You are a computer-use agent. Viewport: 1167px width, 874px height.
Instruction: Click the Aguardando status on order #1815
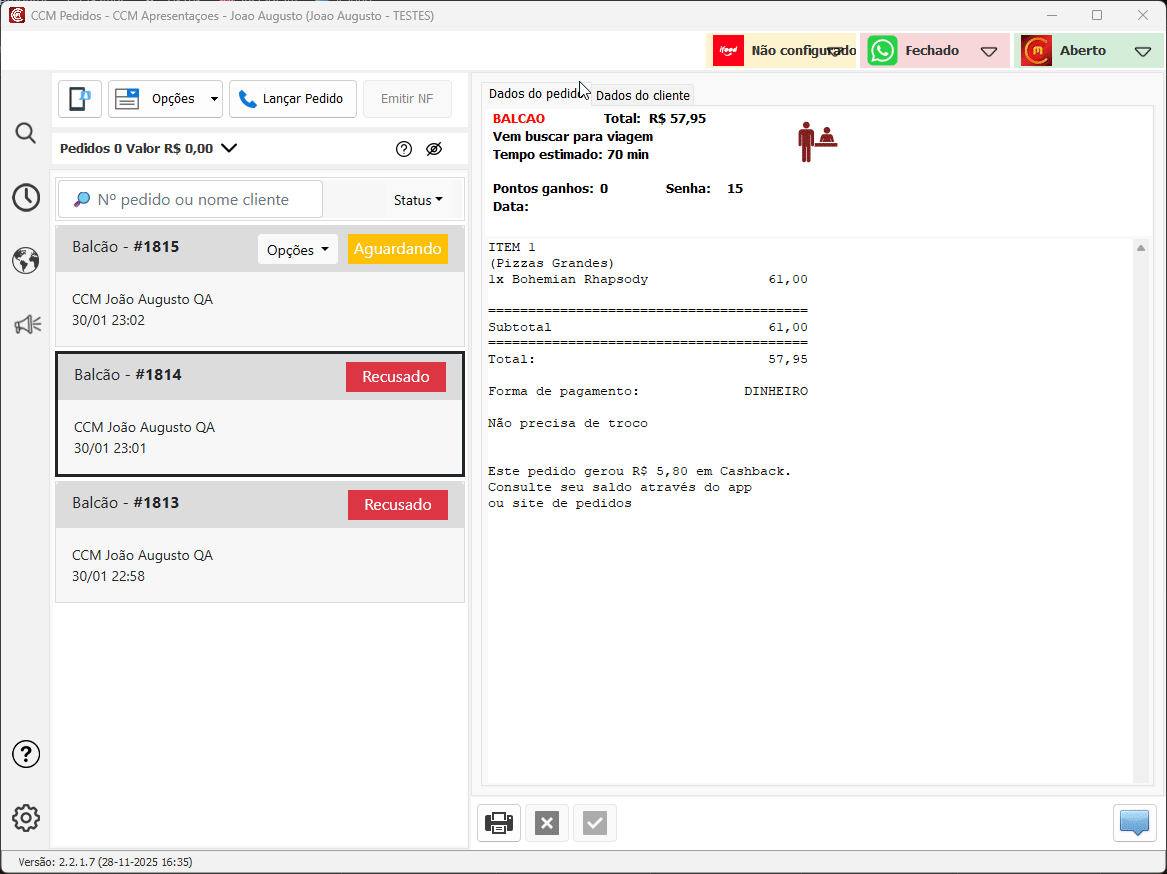tap(397, 249)
